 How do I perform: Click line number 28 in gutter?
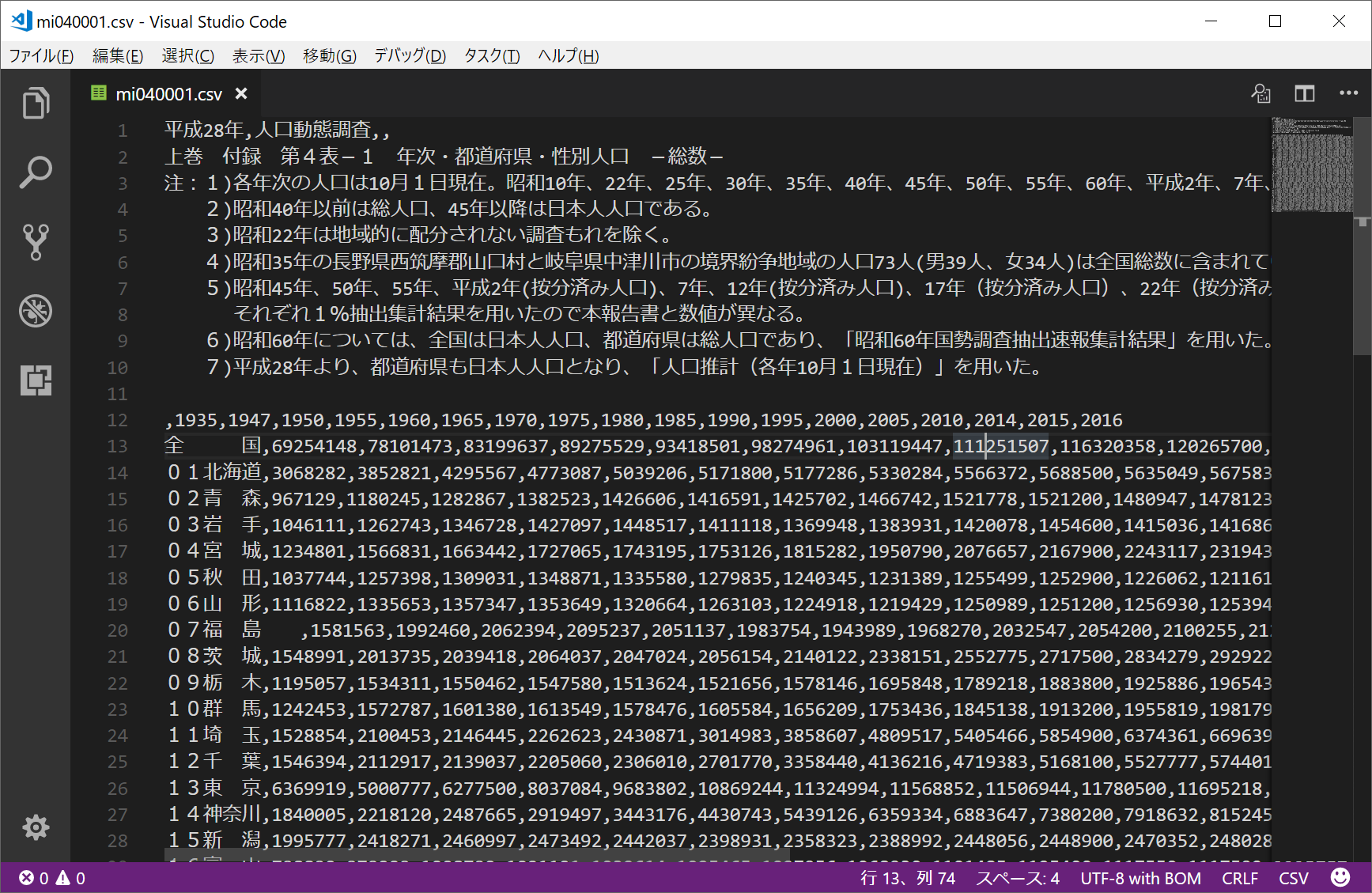(117, 841)
